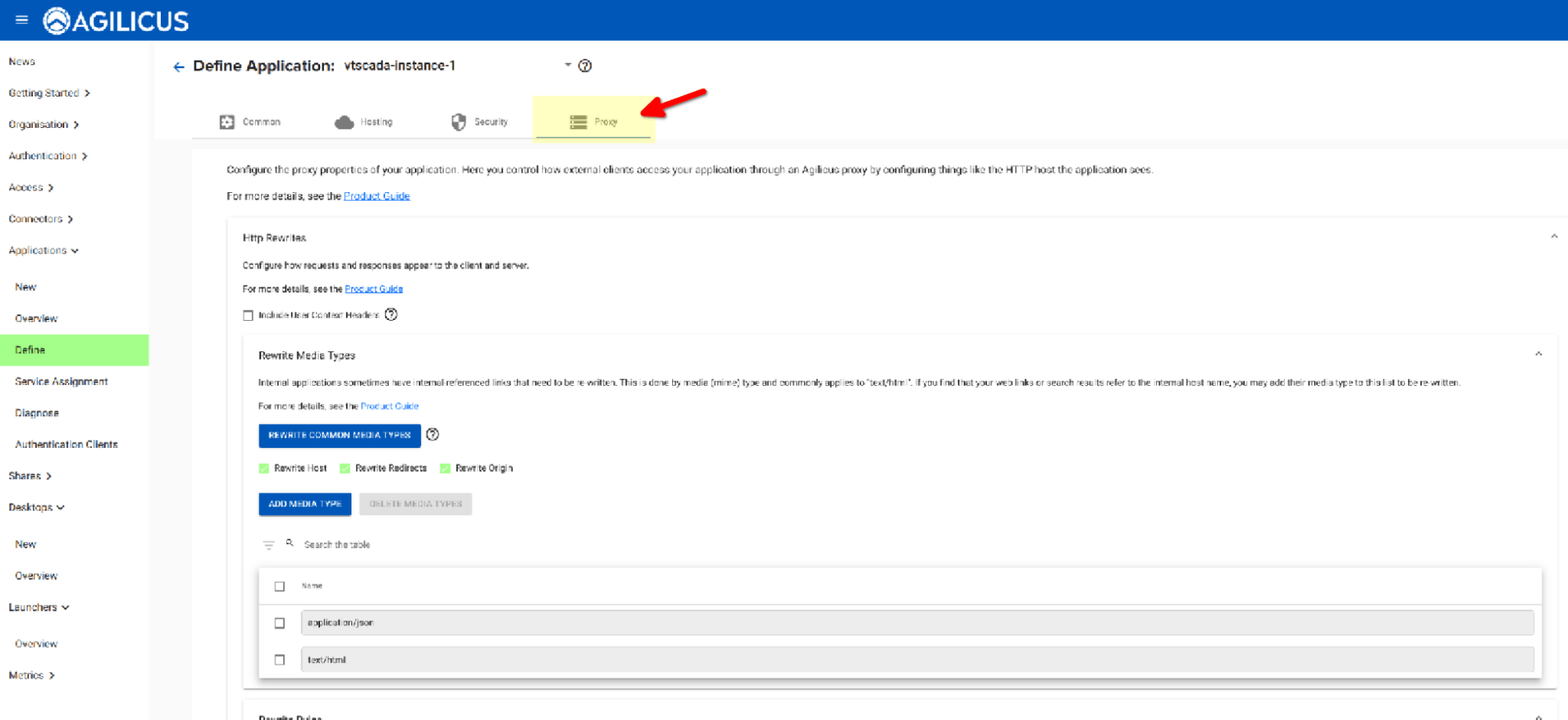Viewport: 1568px width, 720px height.
Task: Select the application/json row checkbox
Action: pos(279,623)
